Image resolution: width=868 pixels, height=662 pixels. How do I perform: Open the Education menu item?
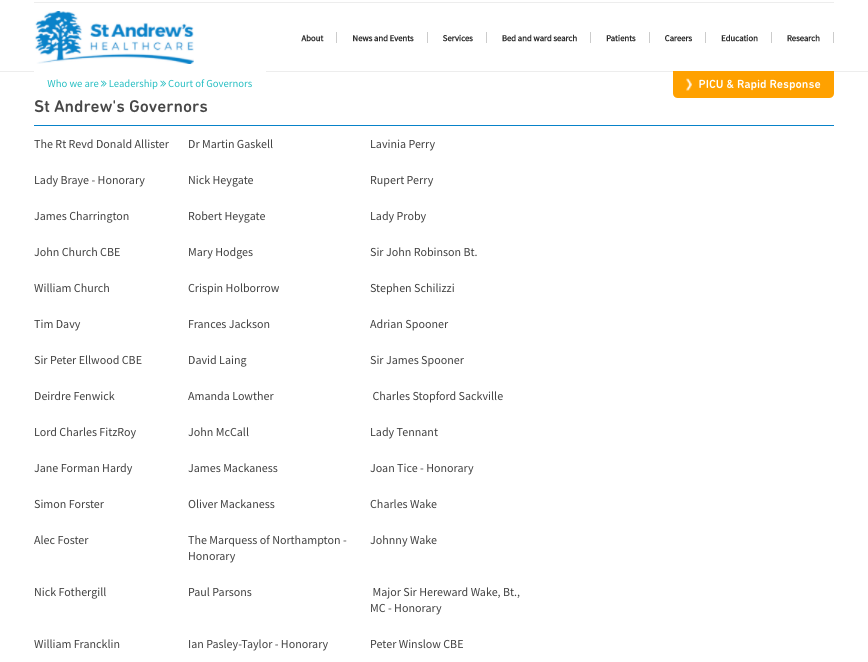739,39
